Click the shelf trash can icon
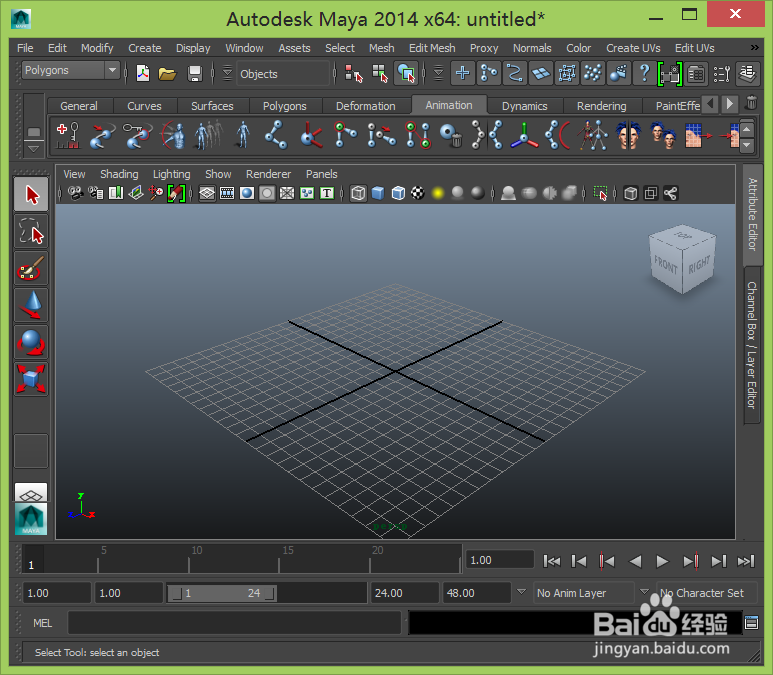Image resolution: width=773 pixels, height=675 pixels. click(751, 104)
